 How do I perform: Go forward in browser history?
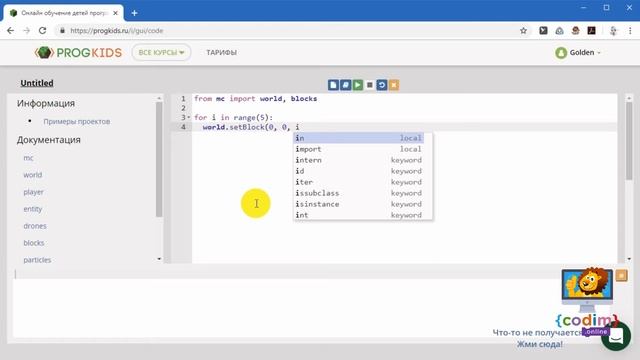click(x=27, y=31)
